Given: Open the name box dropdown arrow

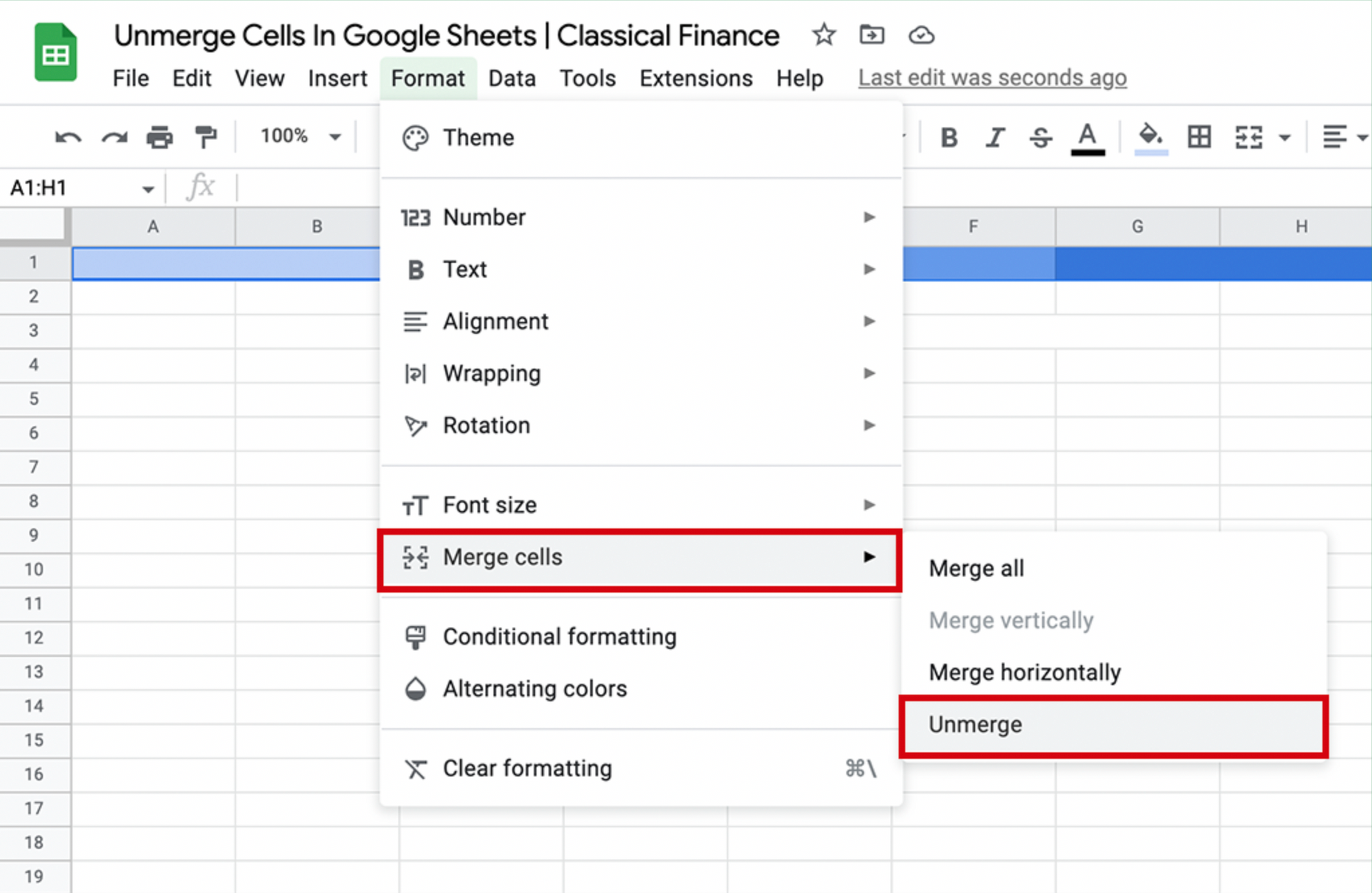Looking at the screenshot, I should [x=147, y=187].
